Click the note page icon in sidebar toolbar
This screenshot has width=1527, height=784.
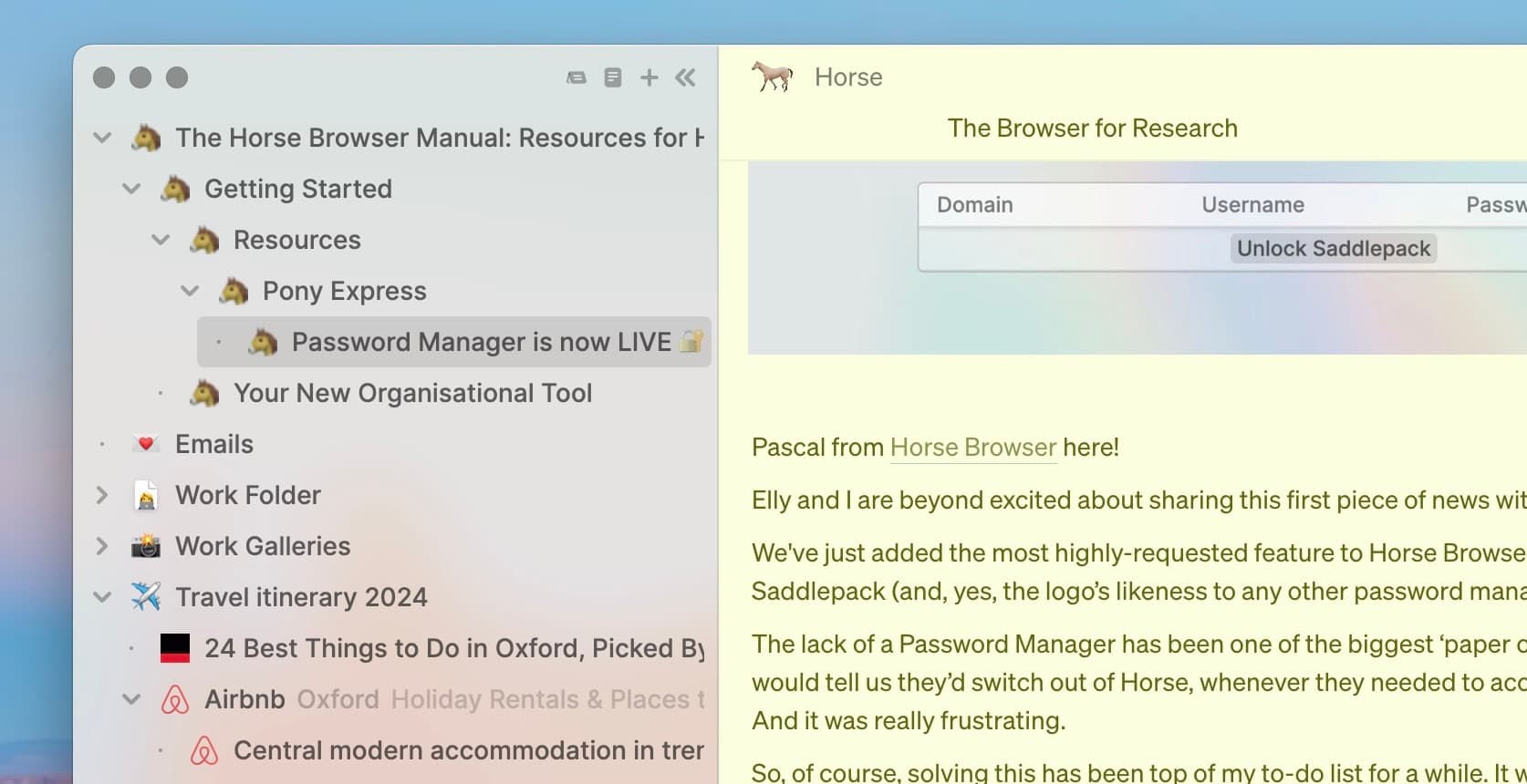point(613,77)
